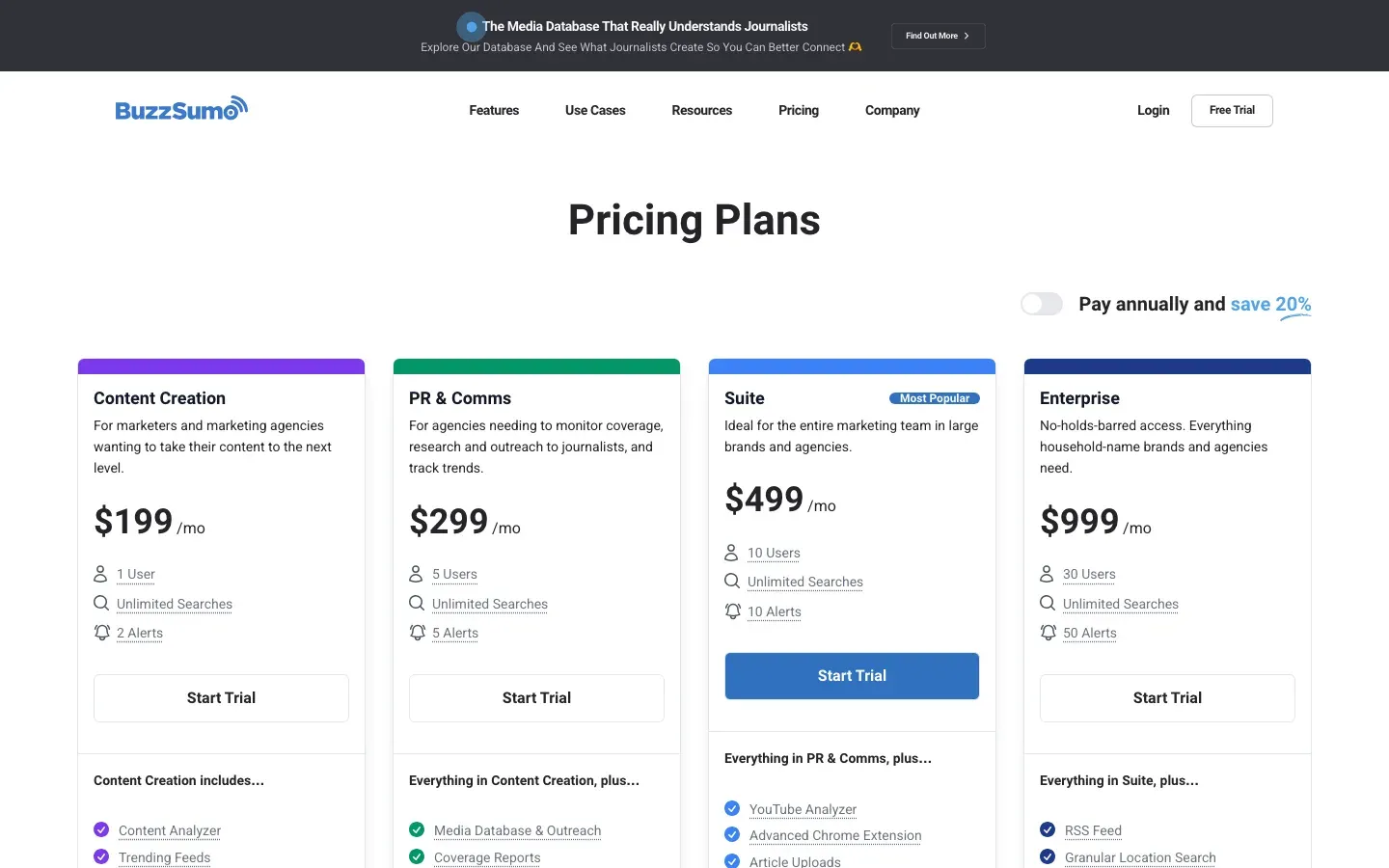This screenshot has height=868, width=1389.
Task: Click the Content Analyzer feature link
Action: [x=170, y=830]
